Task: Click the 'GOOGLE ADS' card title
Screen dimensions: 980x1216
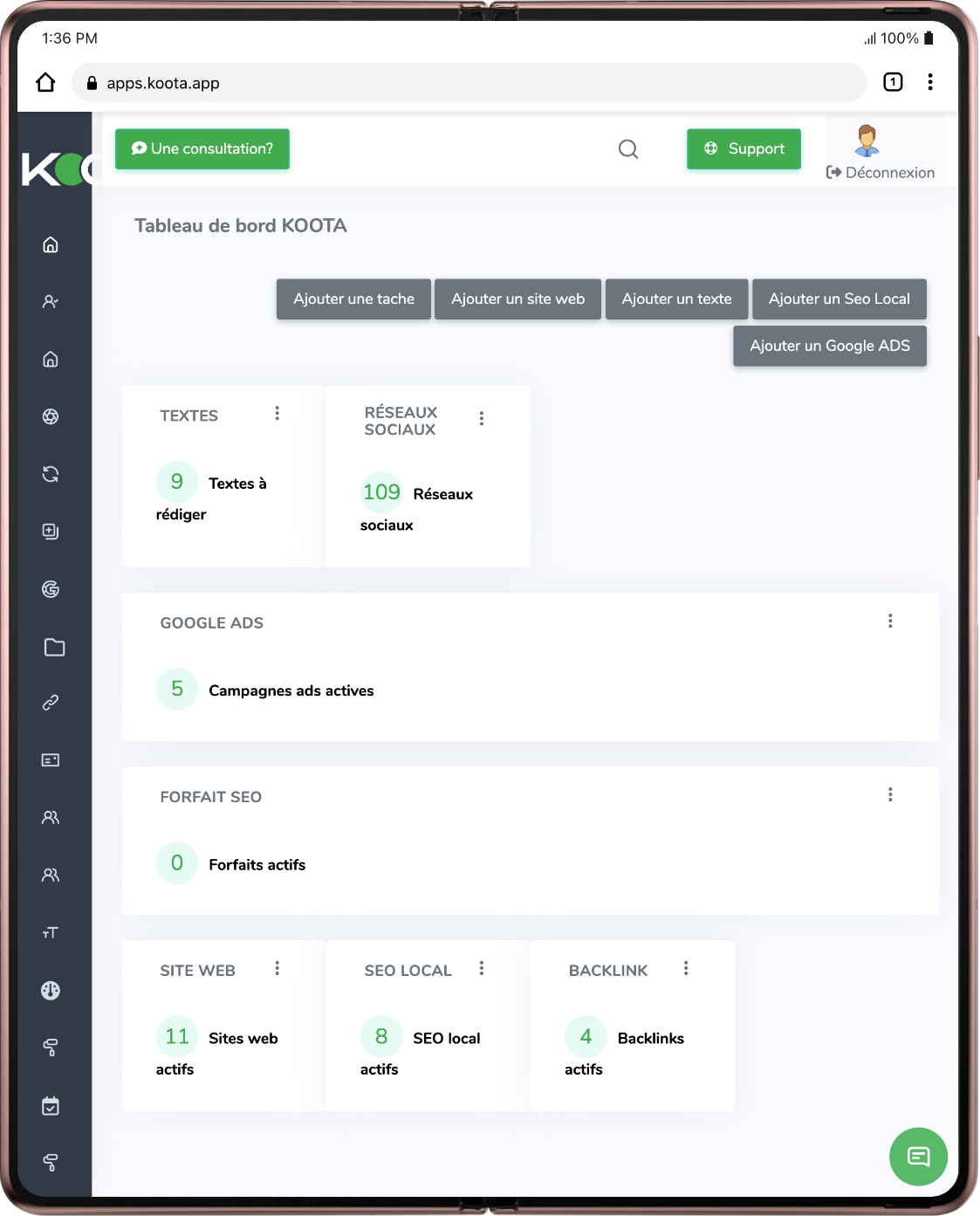Action: click(x=212, y=623)
